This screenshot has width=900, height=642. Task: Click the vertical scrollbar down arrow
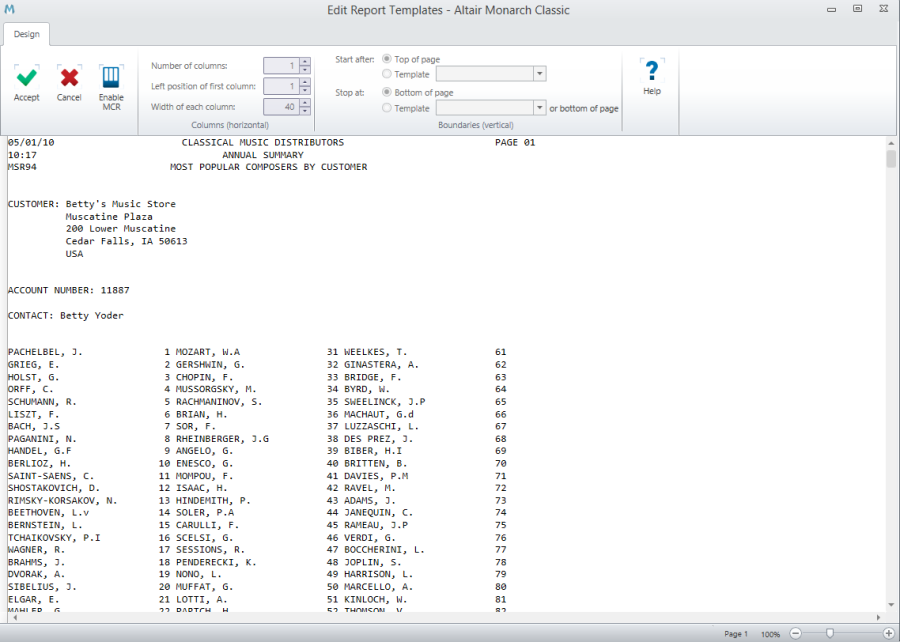point(891,604)
